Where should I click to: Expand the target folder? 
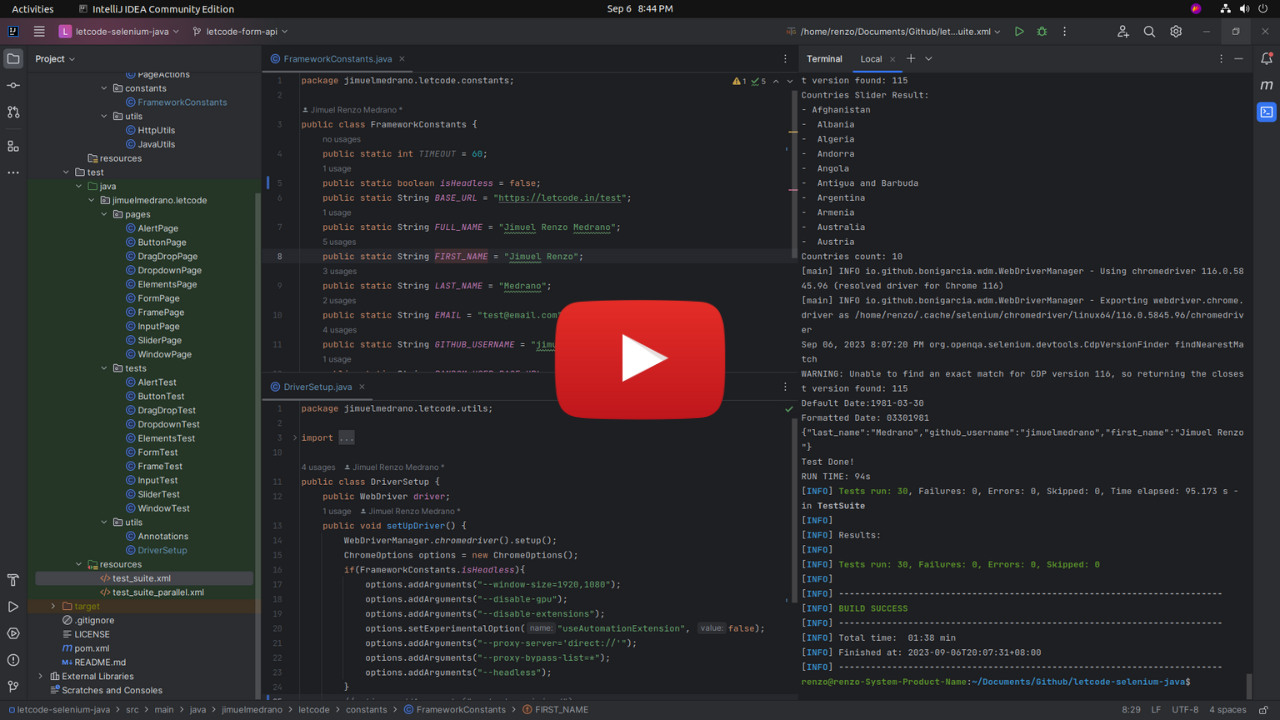pos(54,606)
